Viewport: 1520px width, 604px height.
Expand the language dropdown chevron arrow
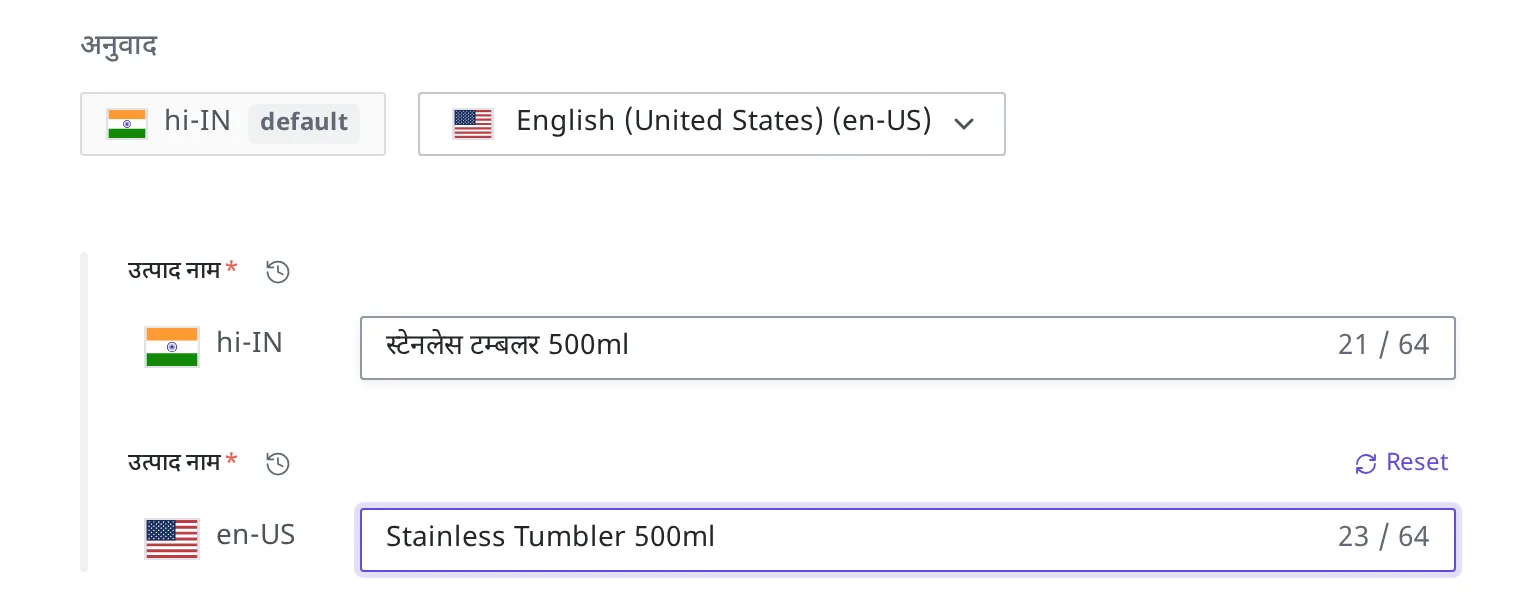(x=964, y=124)
